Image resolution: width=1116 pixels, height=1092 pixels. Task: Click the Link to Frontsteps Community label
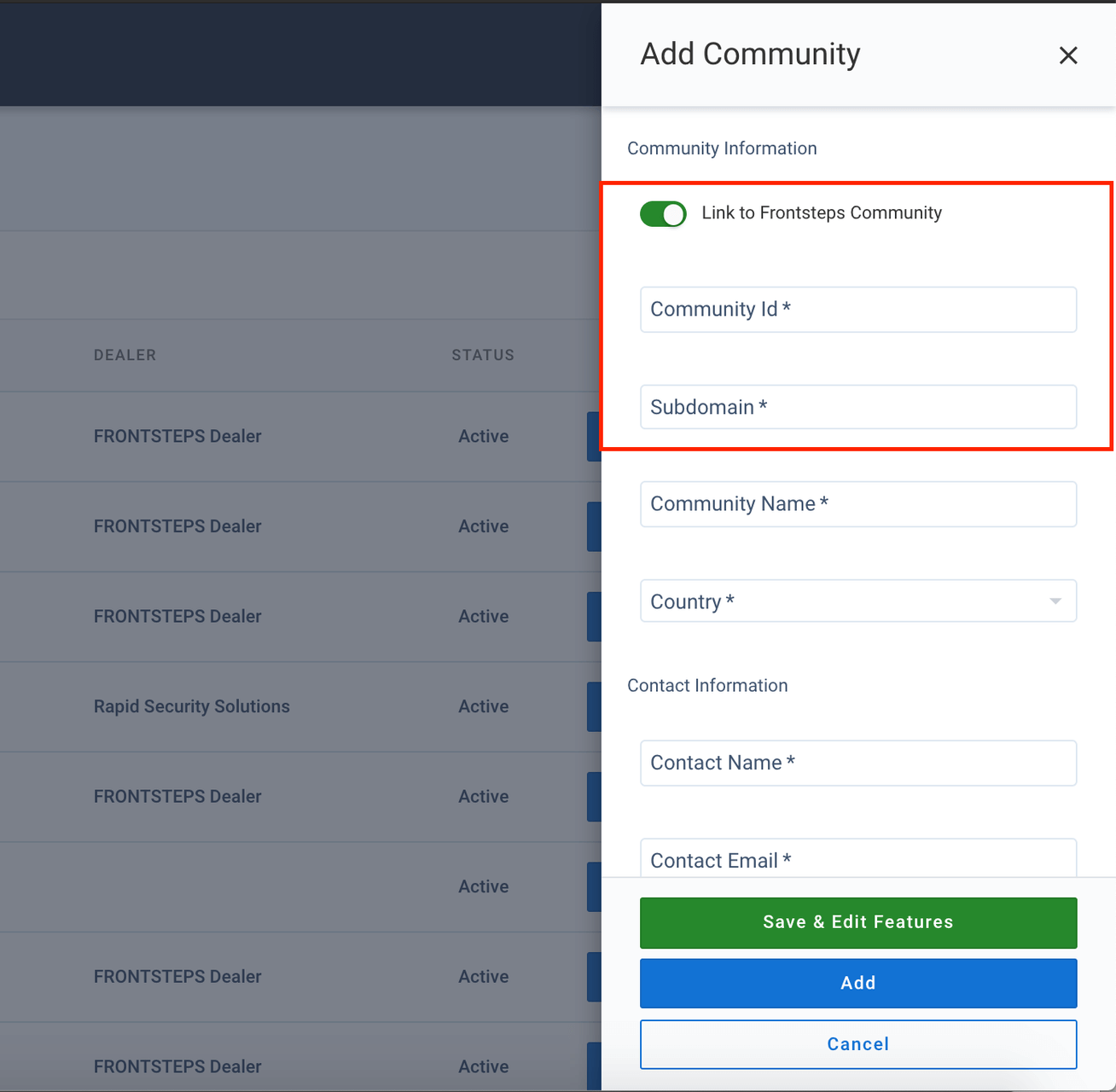(822, 213)
